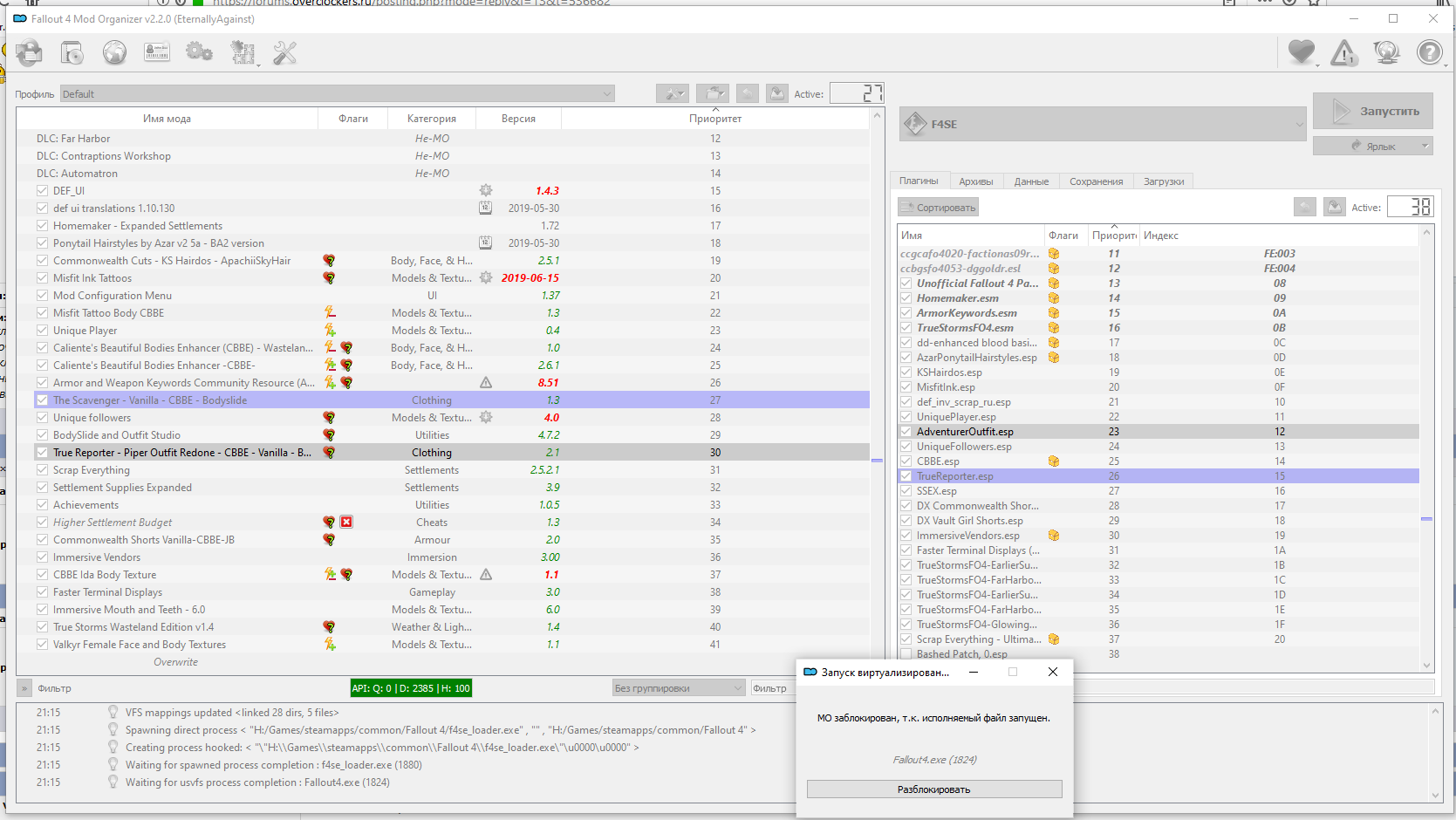The image size is (1456, 820).
Task: Click create backup icon above plugin list
Action: pos(1334,207)
